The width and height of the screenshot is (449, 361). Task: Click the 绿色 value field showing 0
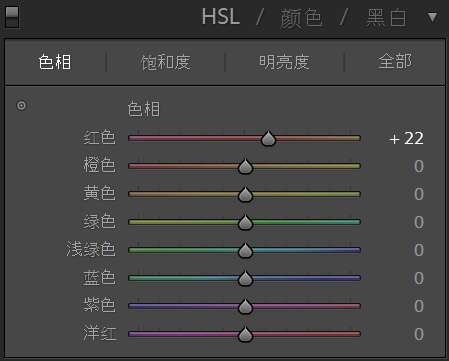(x=419, y=222)
